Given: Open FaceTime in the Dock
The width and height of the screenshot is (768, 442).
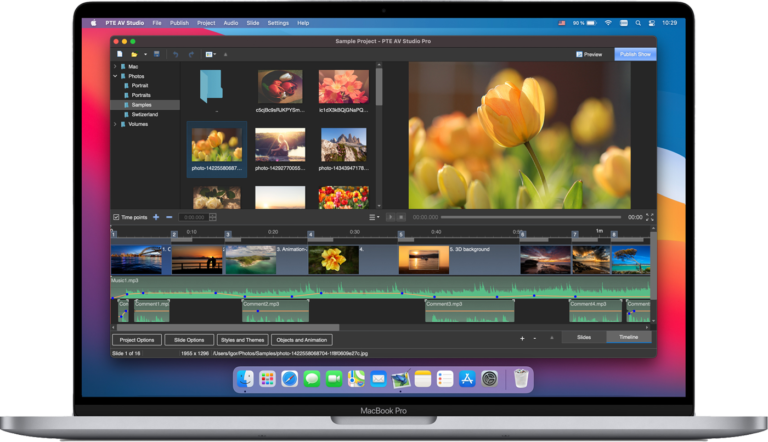Looking at the screenshot, I should pyautogui.click(x=334, y=379).
